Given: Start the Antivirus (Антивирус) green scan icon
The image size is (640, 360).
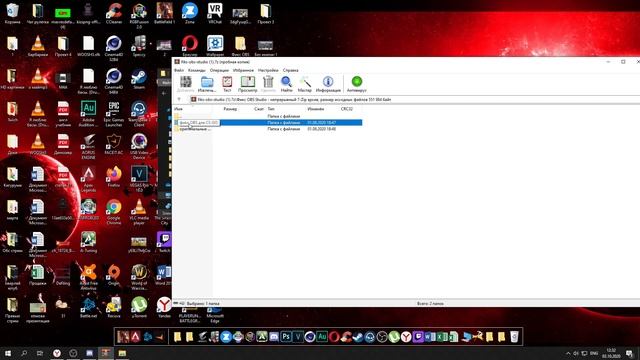Looking at the screenshot, I should 357,84.
